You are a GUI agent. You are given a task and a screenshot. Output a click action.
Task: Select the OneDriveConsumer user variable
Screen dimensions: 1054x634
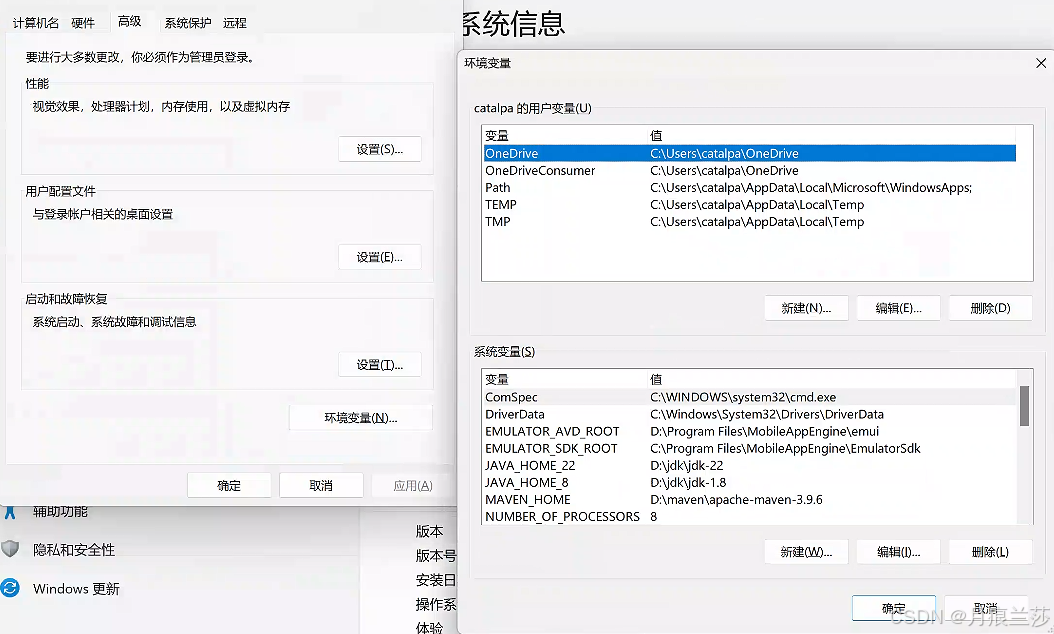(x=749, y=171)
